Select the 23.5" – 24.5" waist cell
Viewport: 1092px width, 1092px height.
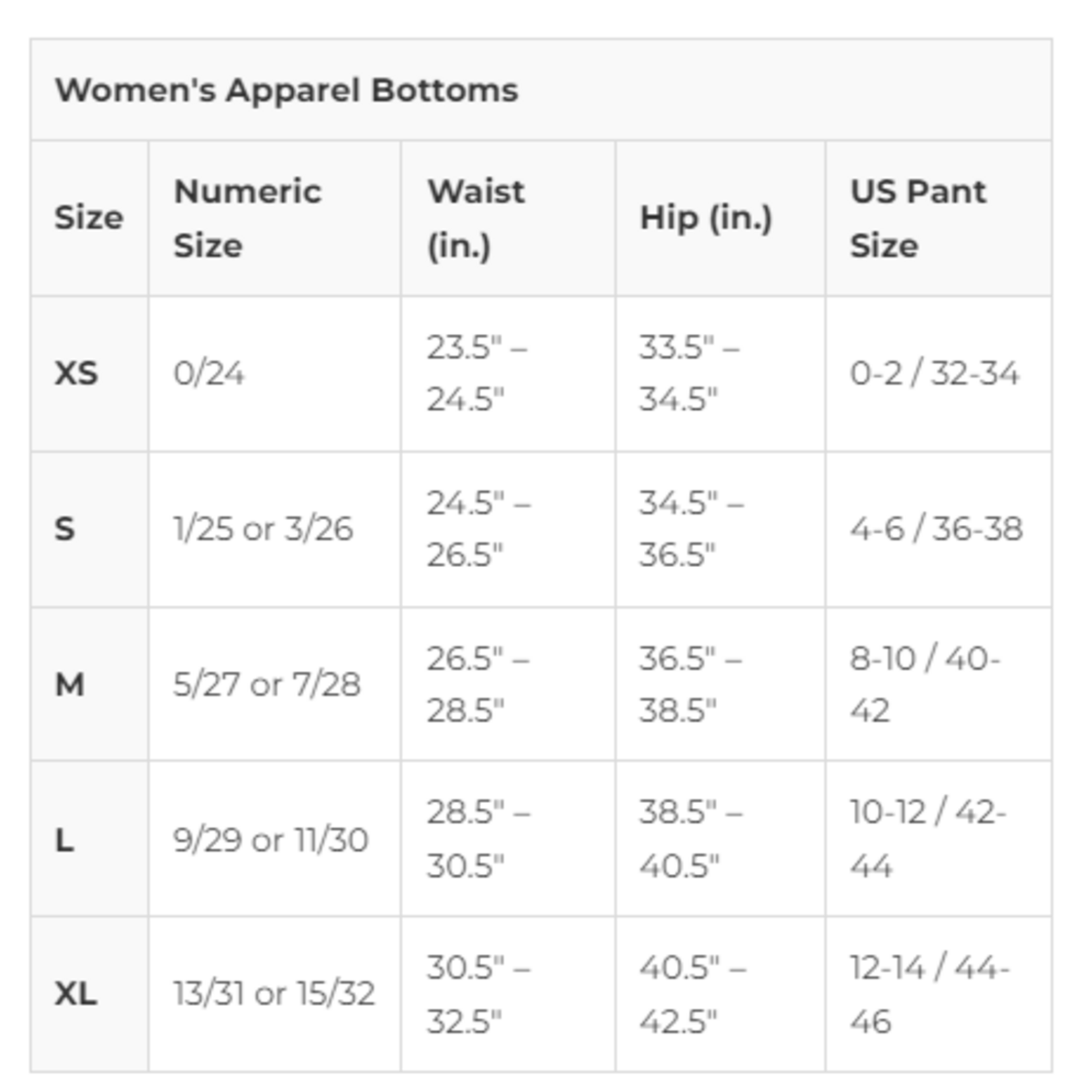[x=476, y=373]
